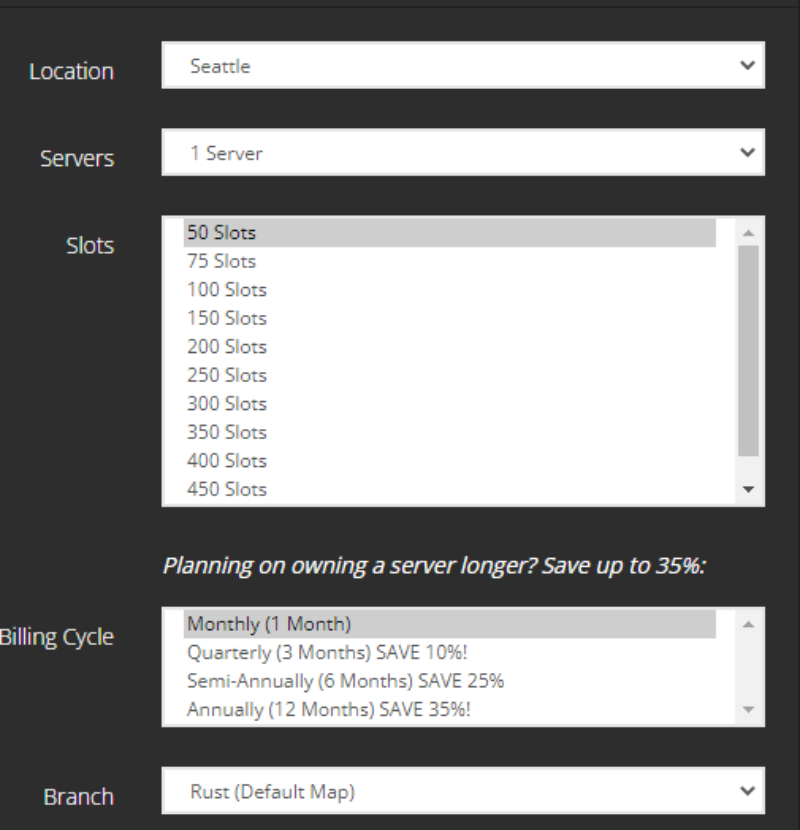The height and width of the screenshot is (830, 800).
Task: Pick 350 Slots from the list
Action: 450,433
